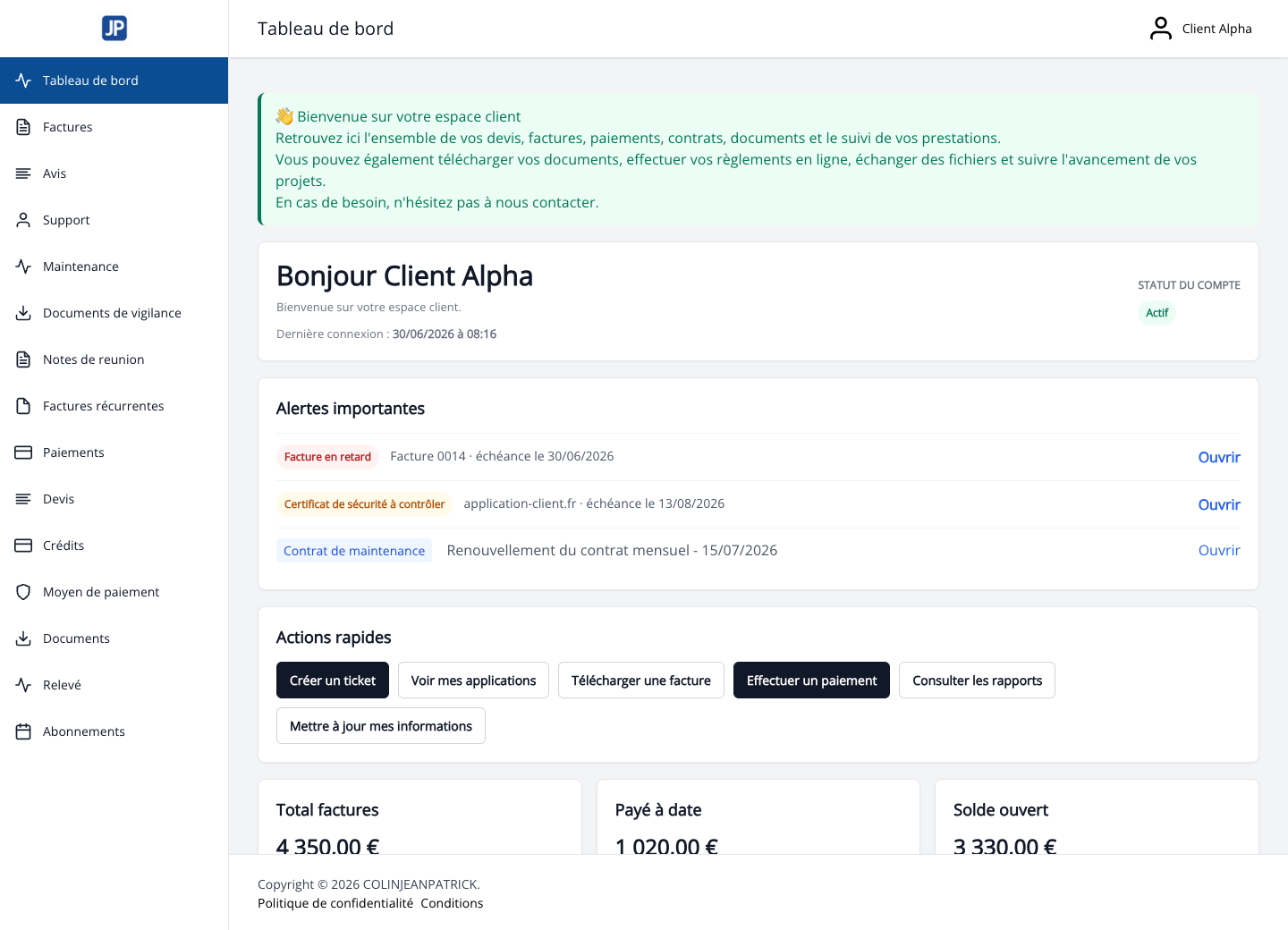Click Mettre à jour mes informations
1288x930 pixels.
381,726
